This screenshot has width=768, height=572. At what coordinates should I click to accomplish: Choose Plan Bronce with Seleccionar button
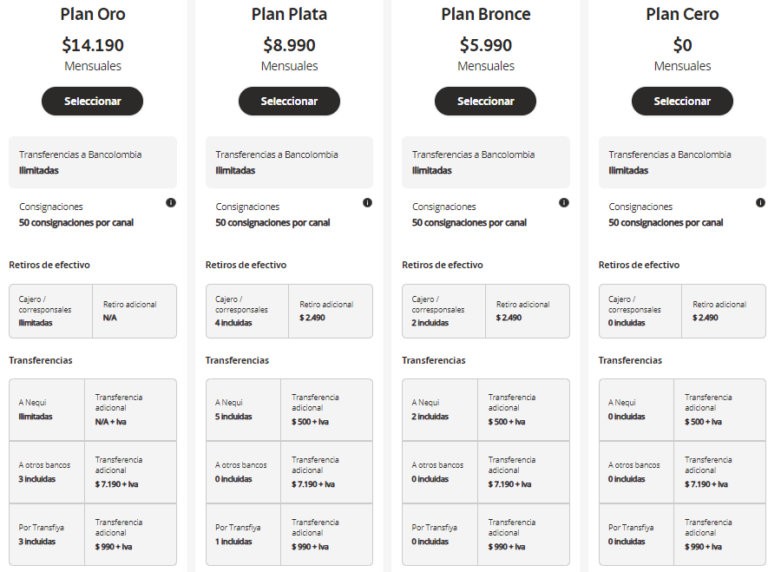point(485,101)
